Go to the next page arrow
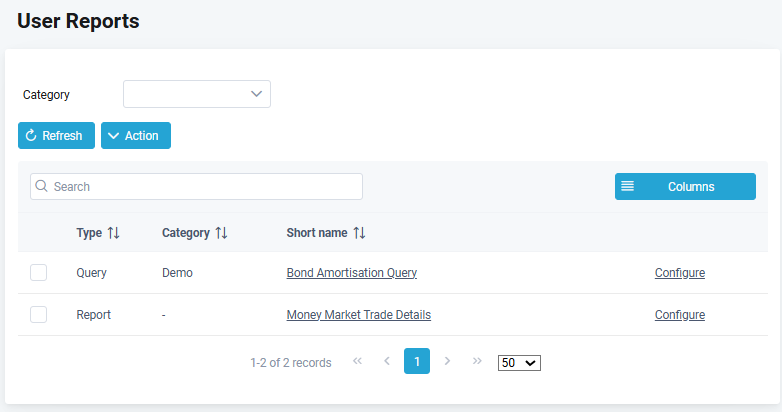782x412 pixels. coord(447,361)
